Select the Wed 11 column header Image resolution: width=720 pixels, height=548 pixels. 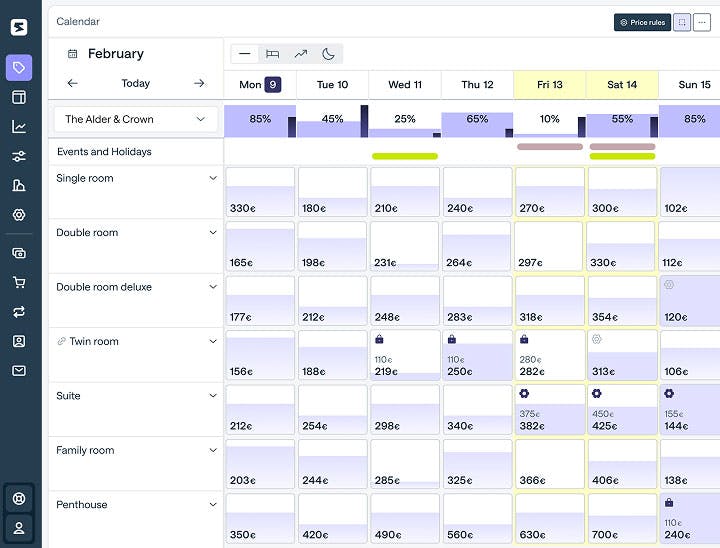click(405, 85)
